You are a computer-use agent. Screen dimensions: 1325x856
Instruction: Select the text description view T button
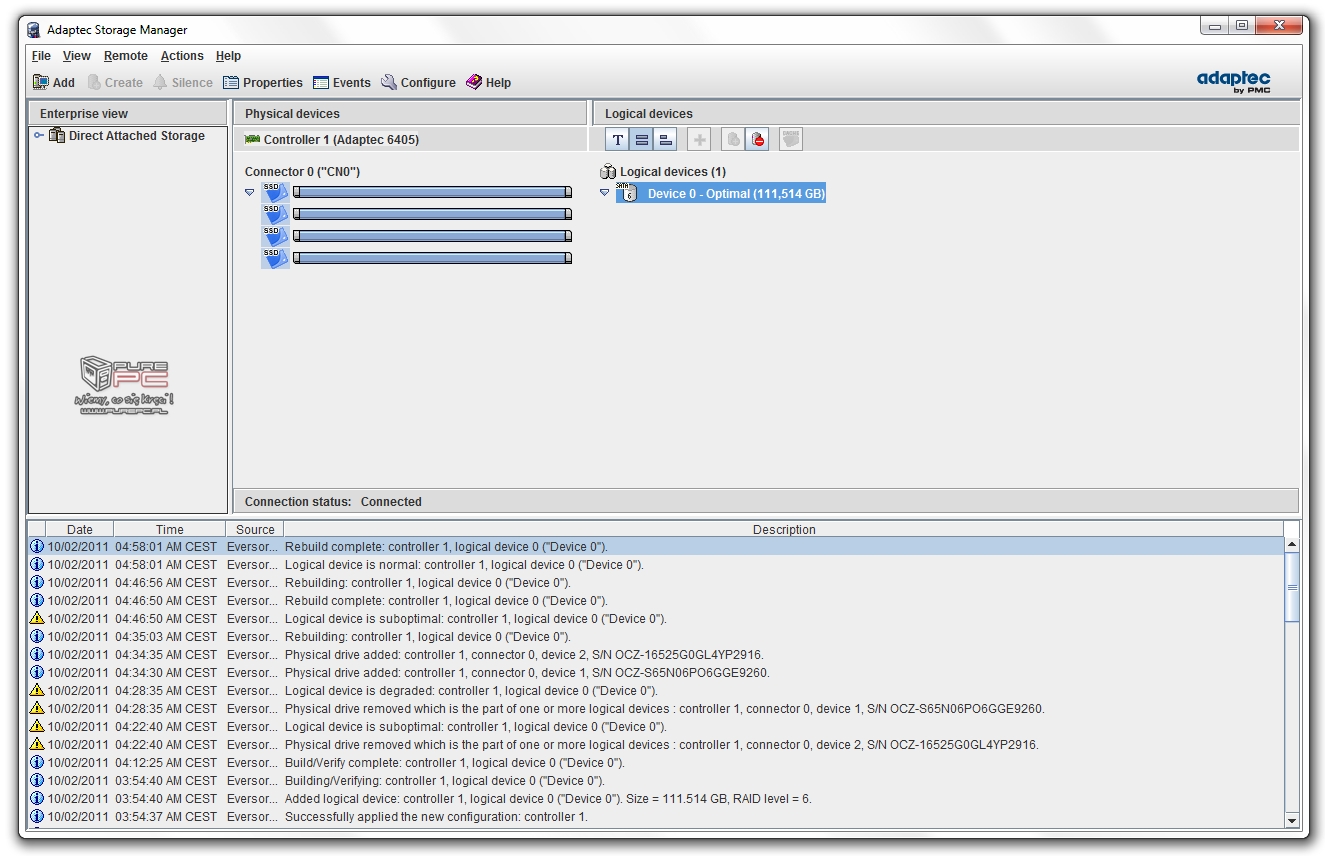point(618,140)
